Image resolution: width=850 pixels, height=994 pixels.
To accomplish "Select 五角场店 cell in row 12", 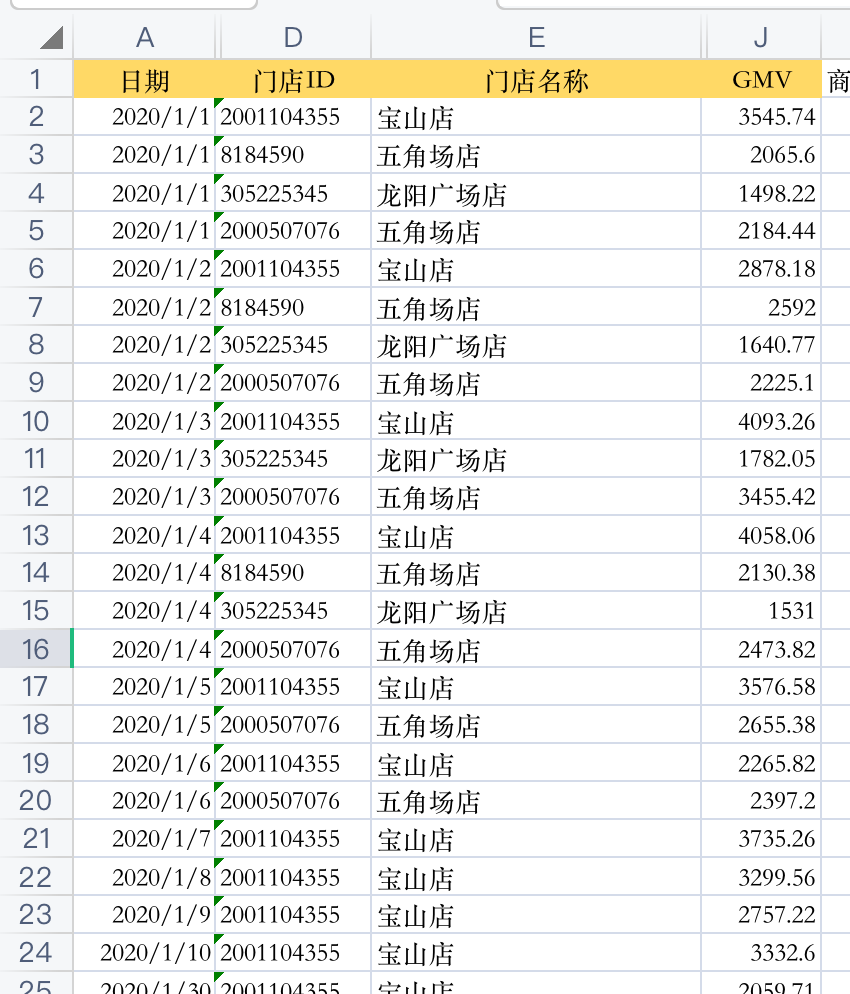I will pyautogui.click(x=536, y=496).
